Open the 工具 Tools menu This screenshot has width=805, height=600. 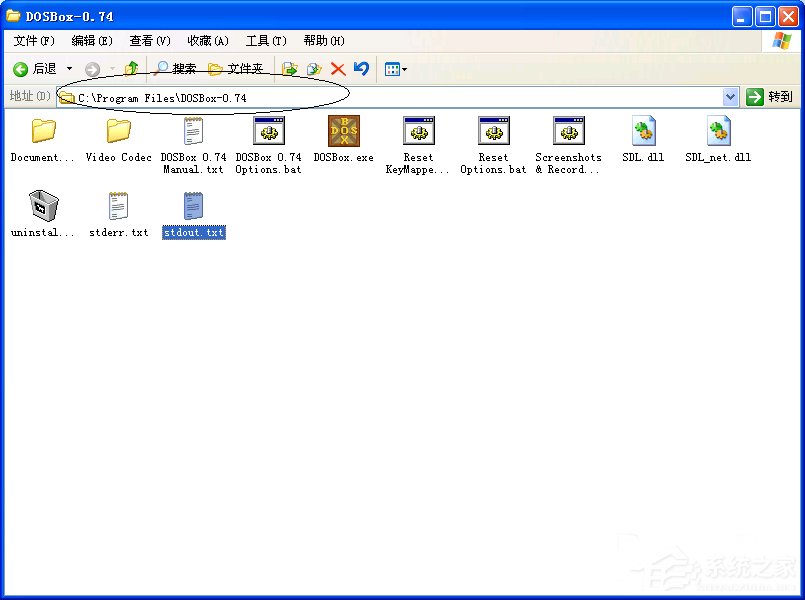click(x=264, y=40)
